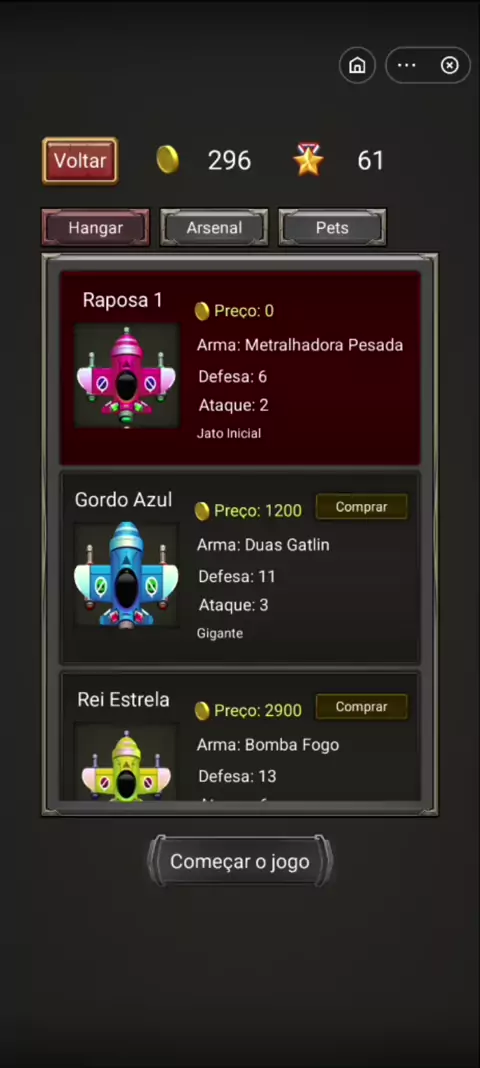
Task: Click coin icon beside Preço: 2900
Action: tap(202, 710)
